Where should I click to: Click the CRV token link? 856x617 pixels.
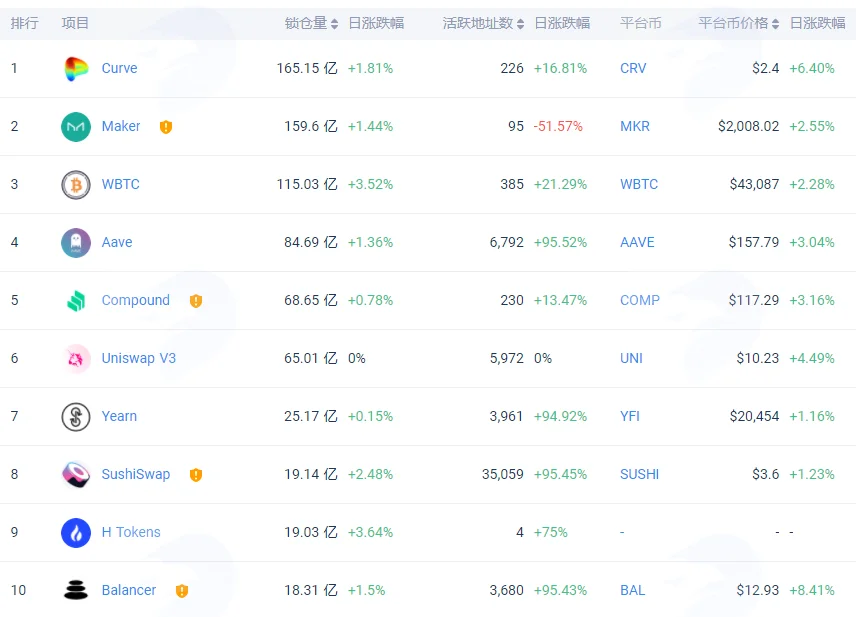633,68
